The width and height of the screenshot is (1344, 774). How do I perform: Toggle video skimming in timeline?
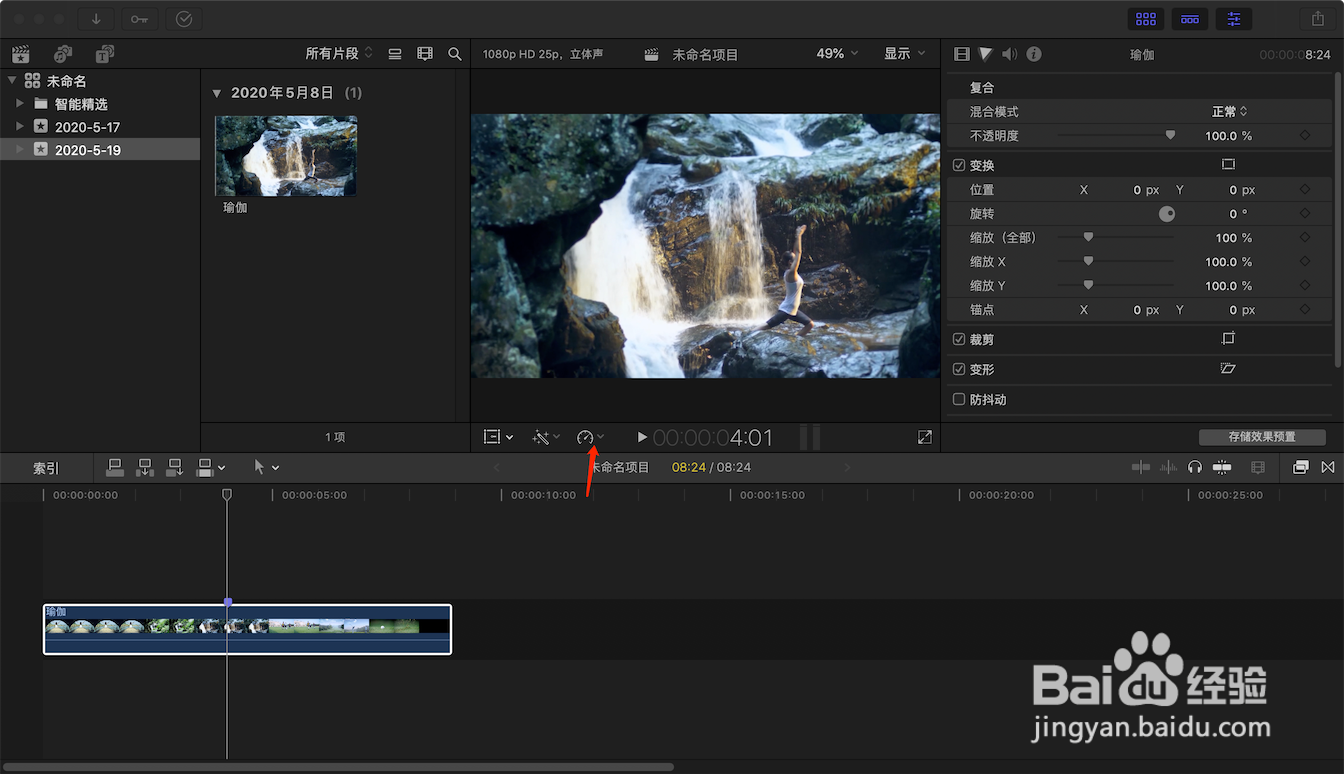[1141, 467]
